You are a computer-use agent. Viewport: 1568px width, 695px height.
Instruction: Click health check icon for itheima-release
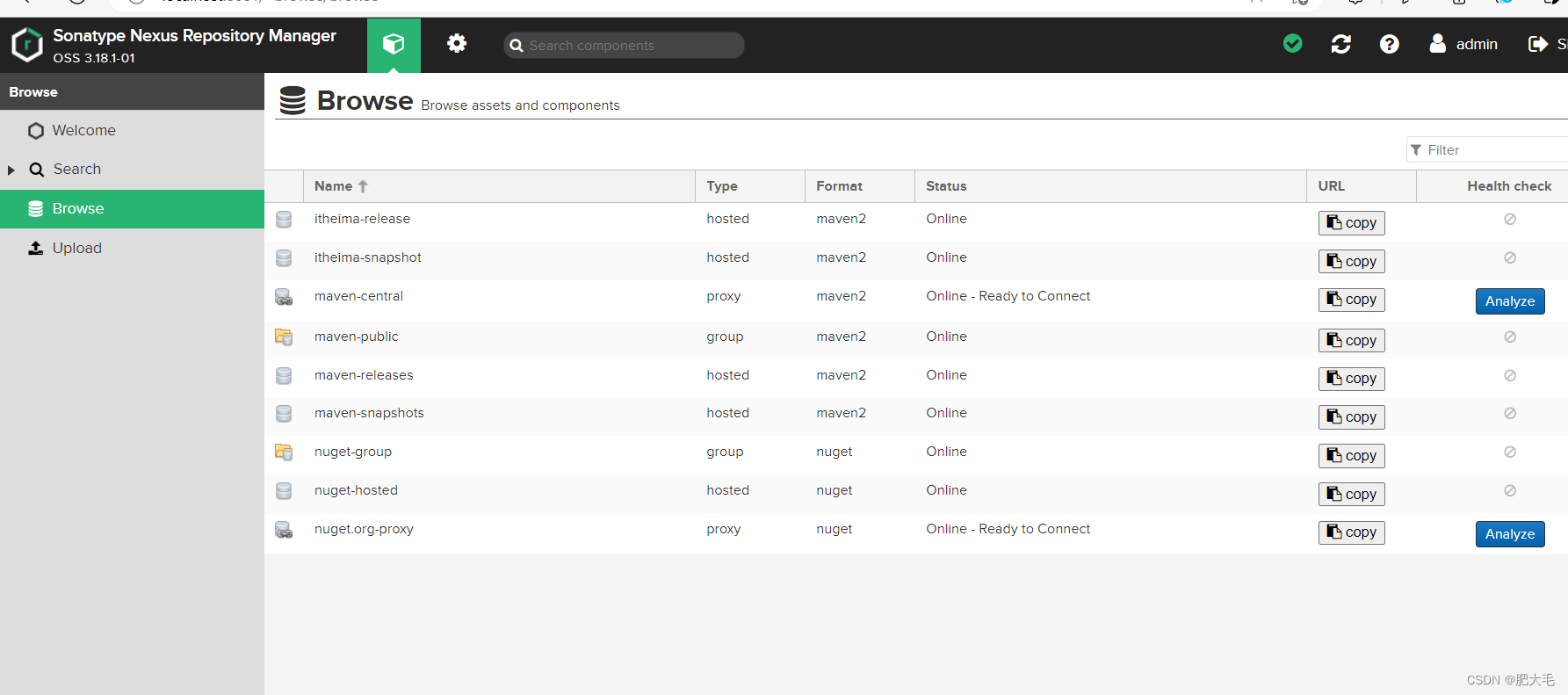tap(1510, 219)
